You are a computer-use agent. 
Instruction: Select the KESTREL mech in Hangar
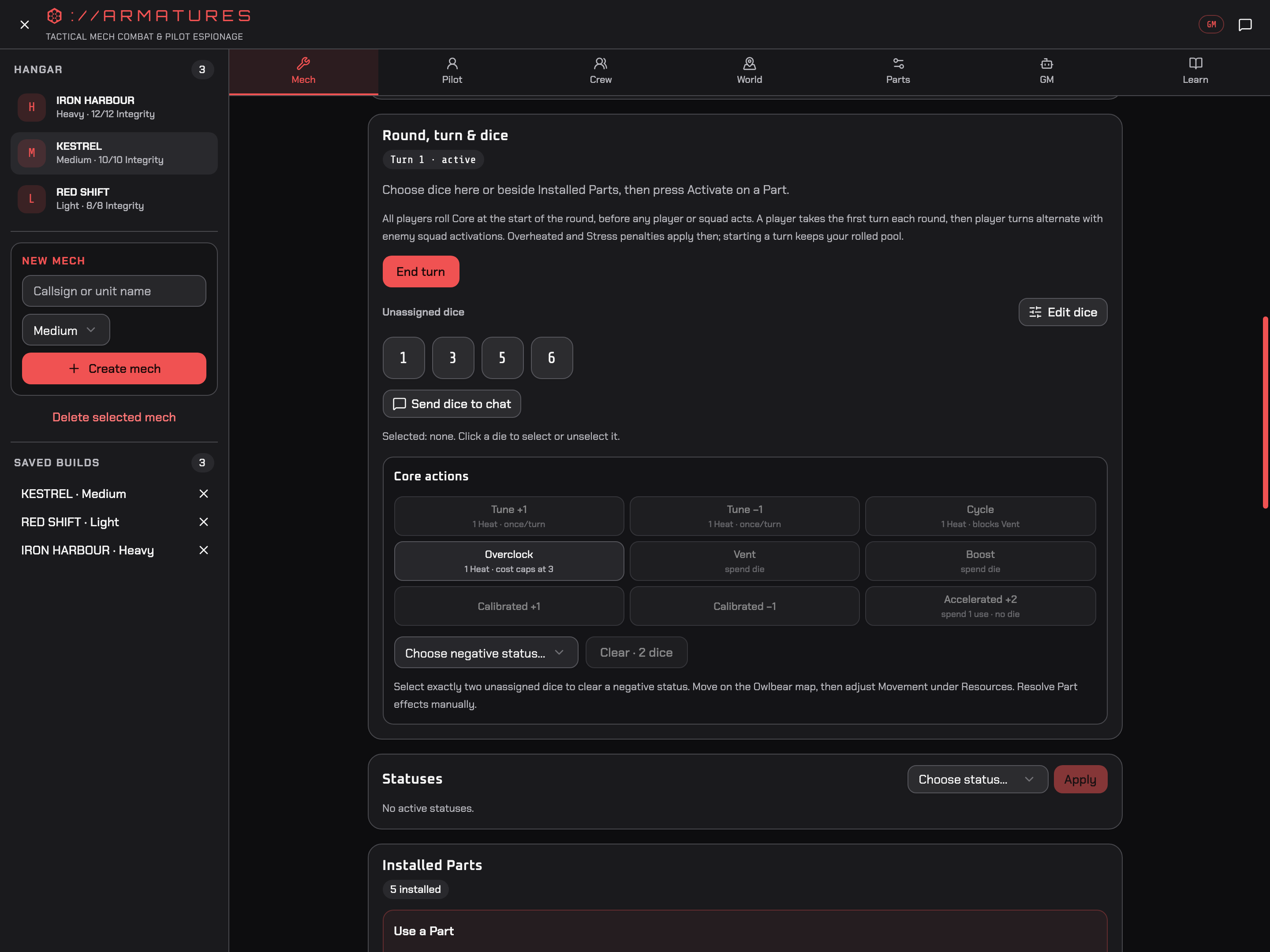click(114, 153)
